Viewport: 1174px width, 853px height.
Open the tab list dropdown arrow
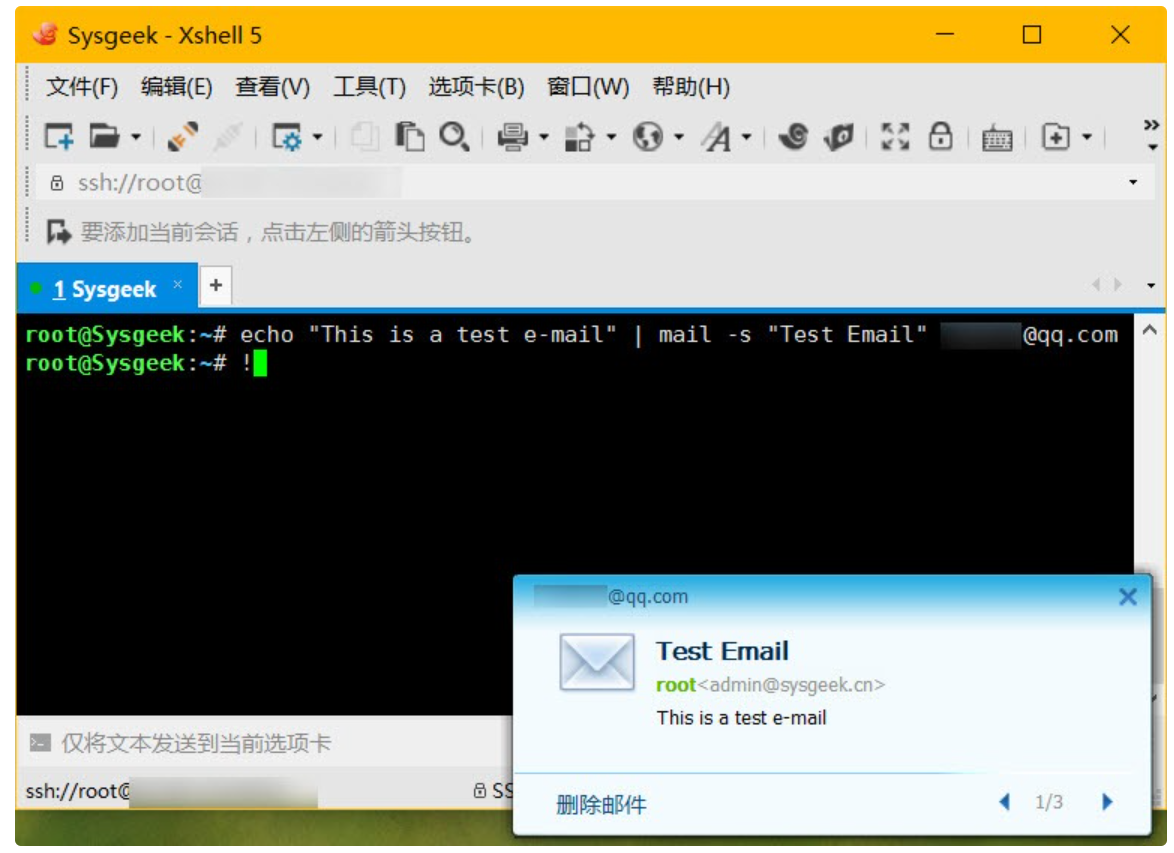pyautogui.click(x=1151, y=285)
